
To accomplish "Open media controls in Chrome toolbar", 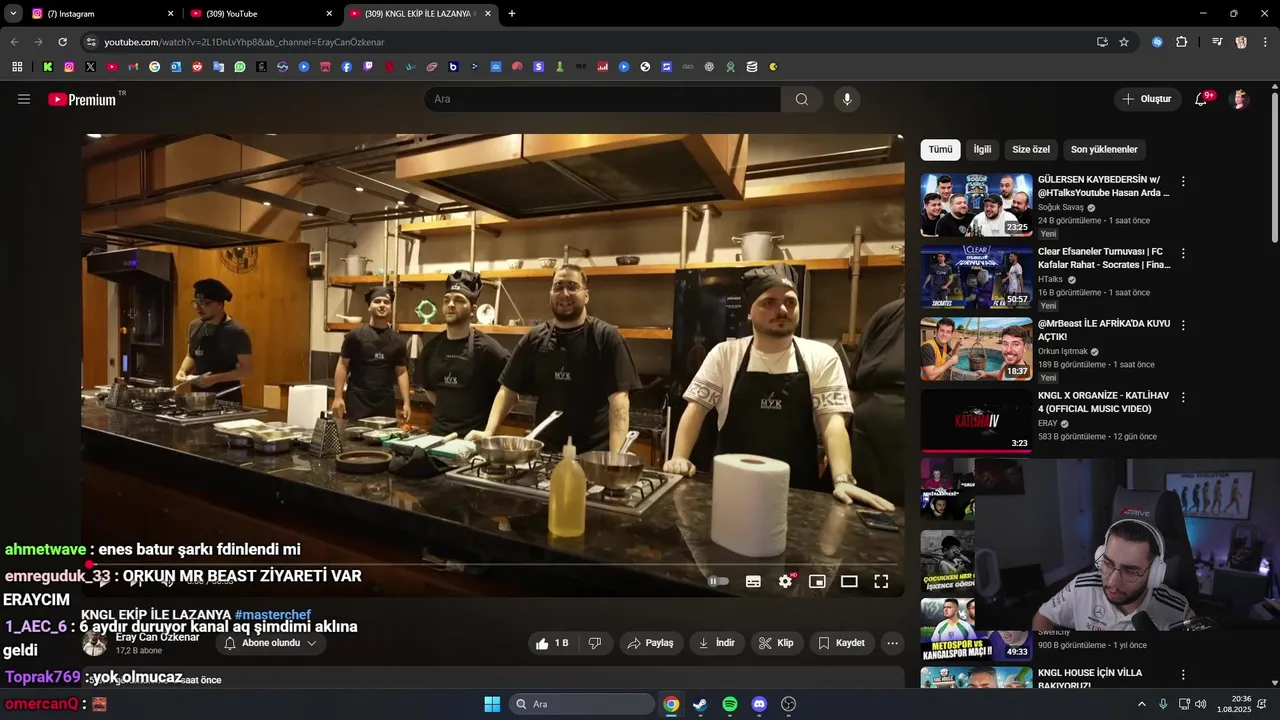I will pyautogui.click(x=1217, y=42).
